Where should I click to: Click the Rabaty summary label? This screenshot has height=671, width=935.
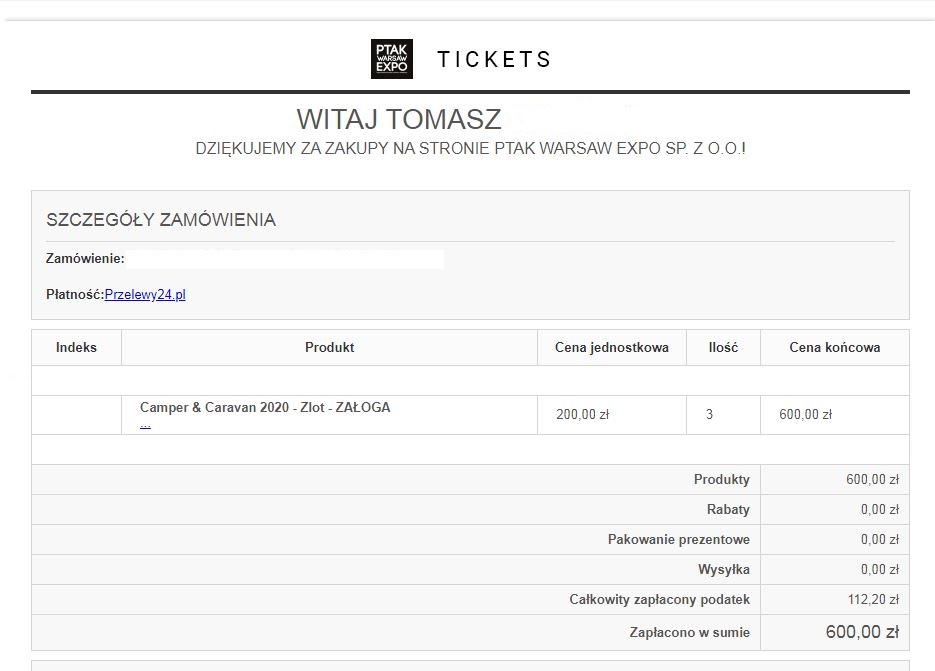click(x=728, y=510)
